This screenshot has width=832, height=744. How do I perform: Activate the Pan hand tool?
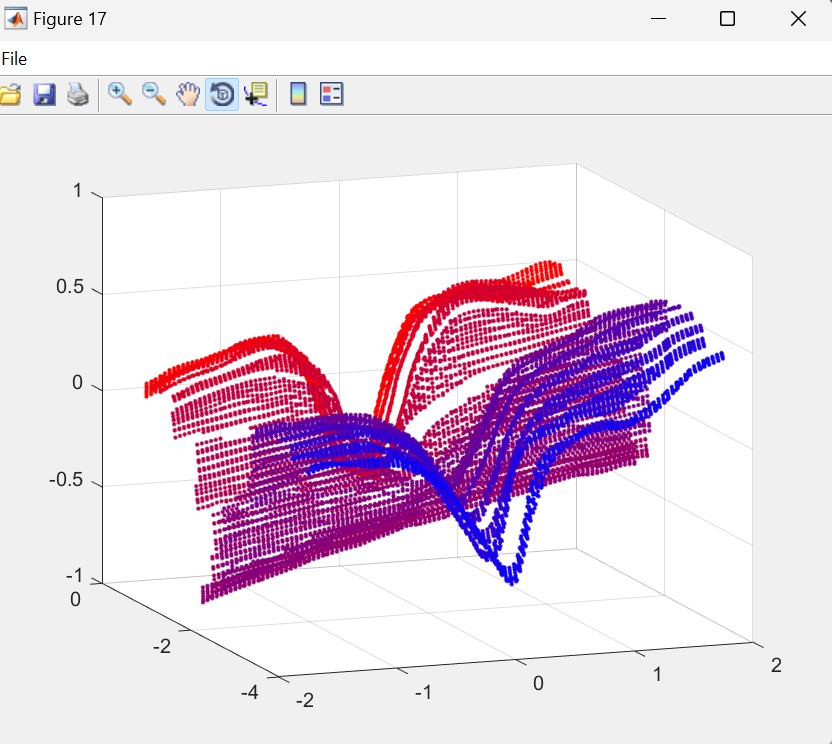pos(188,95)
